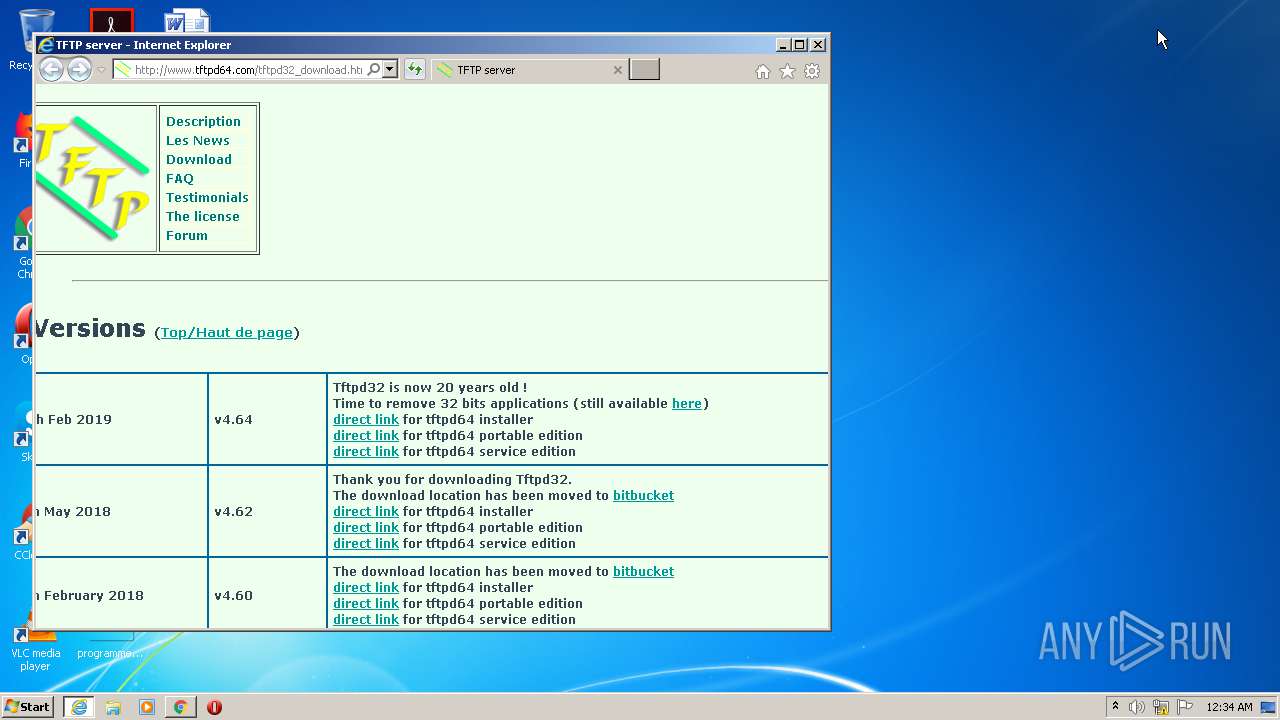Image resolution: width=1280 pixels, height=720 pixels.
Task: Click the red stop-sign taskbar icon
Action: coord(214,707)
